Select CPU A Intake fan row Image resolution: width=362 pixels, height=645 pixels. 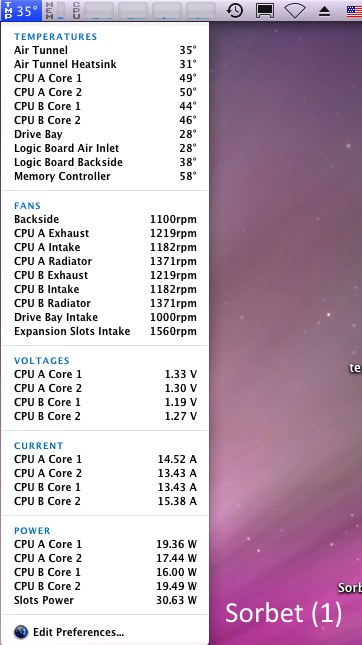click(x=105, y=247)
